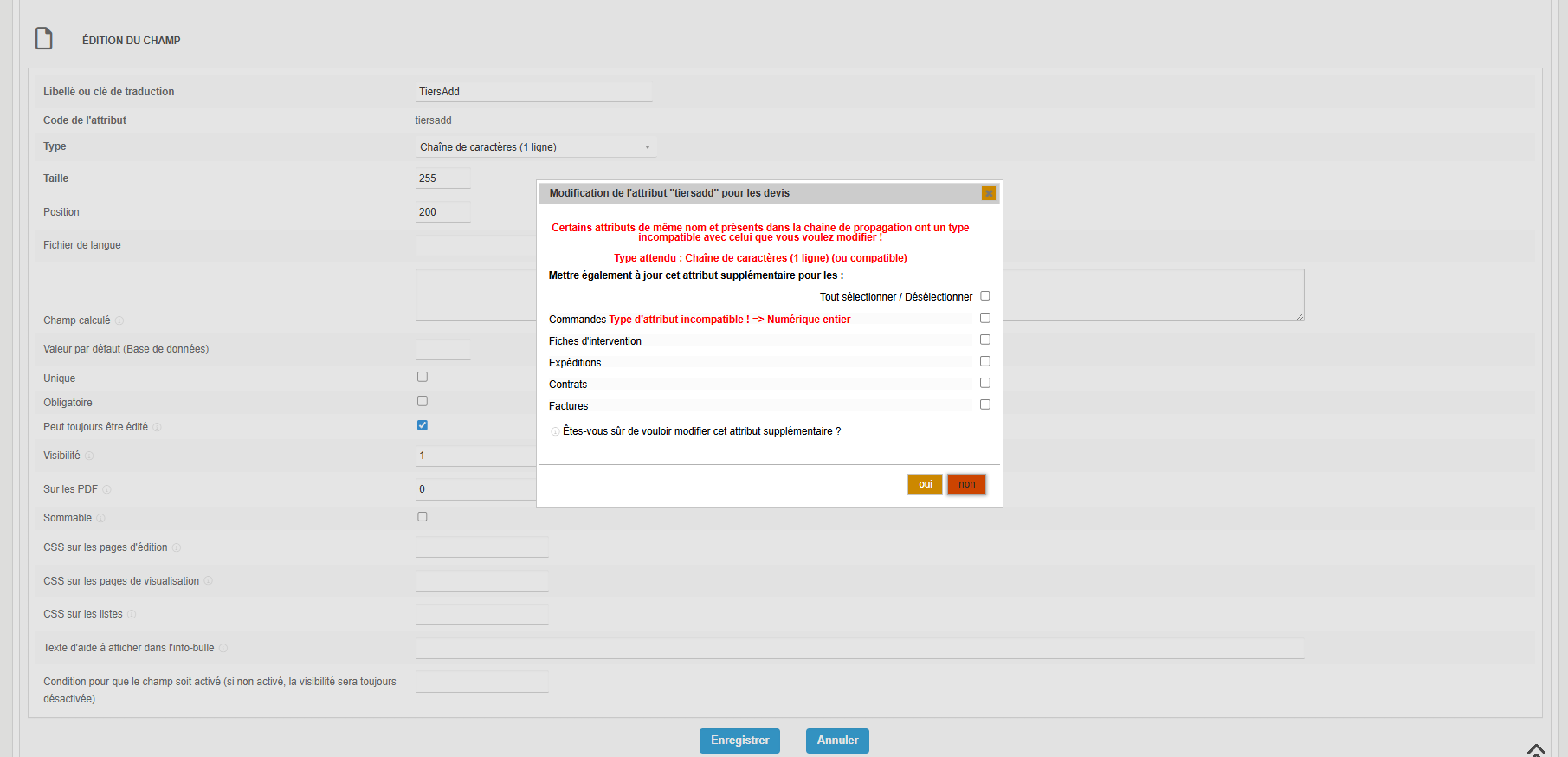The height and width of the screenshot is (757, 1568).
Task: Confirm with the oui button
Action: [925, 484]
